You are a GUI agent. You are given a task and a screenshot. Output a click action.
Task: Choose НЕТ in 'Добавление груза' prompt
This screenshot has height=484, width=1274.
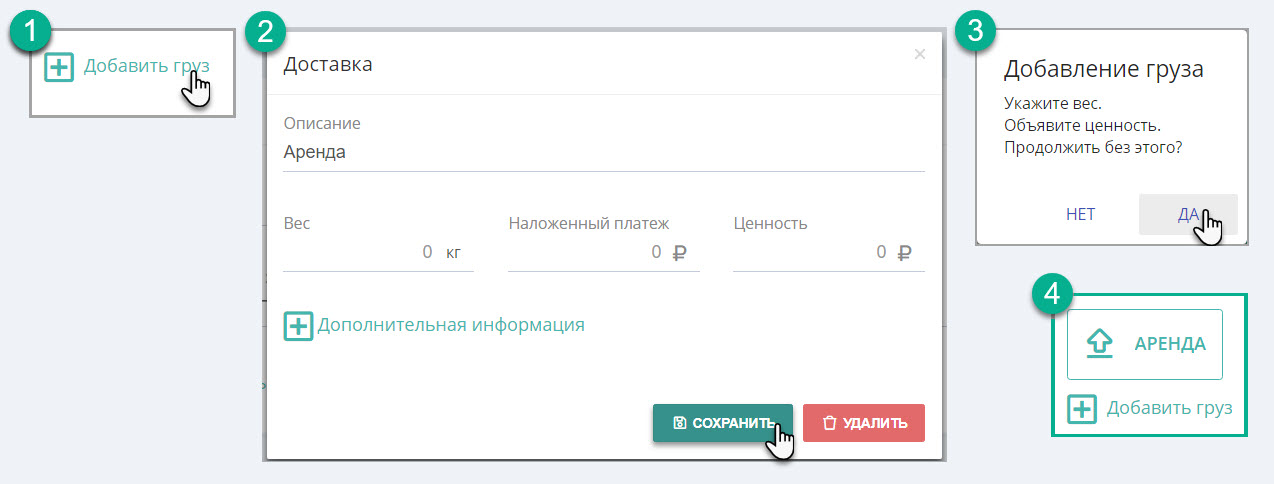[x=1081, y=214]
